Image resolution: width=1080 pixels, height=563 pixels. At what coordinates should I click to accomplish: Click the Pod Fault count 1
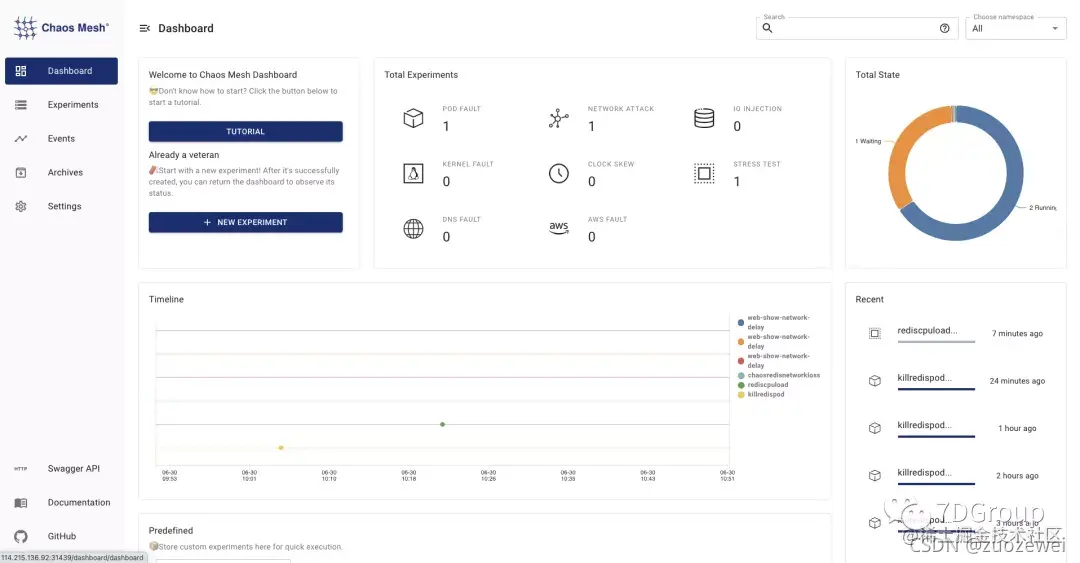pyautogui.click(x=446, y=126)
